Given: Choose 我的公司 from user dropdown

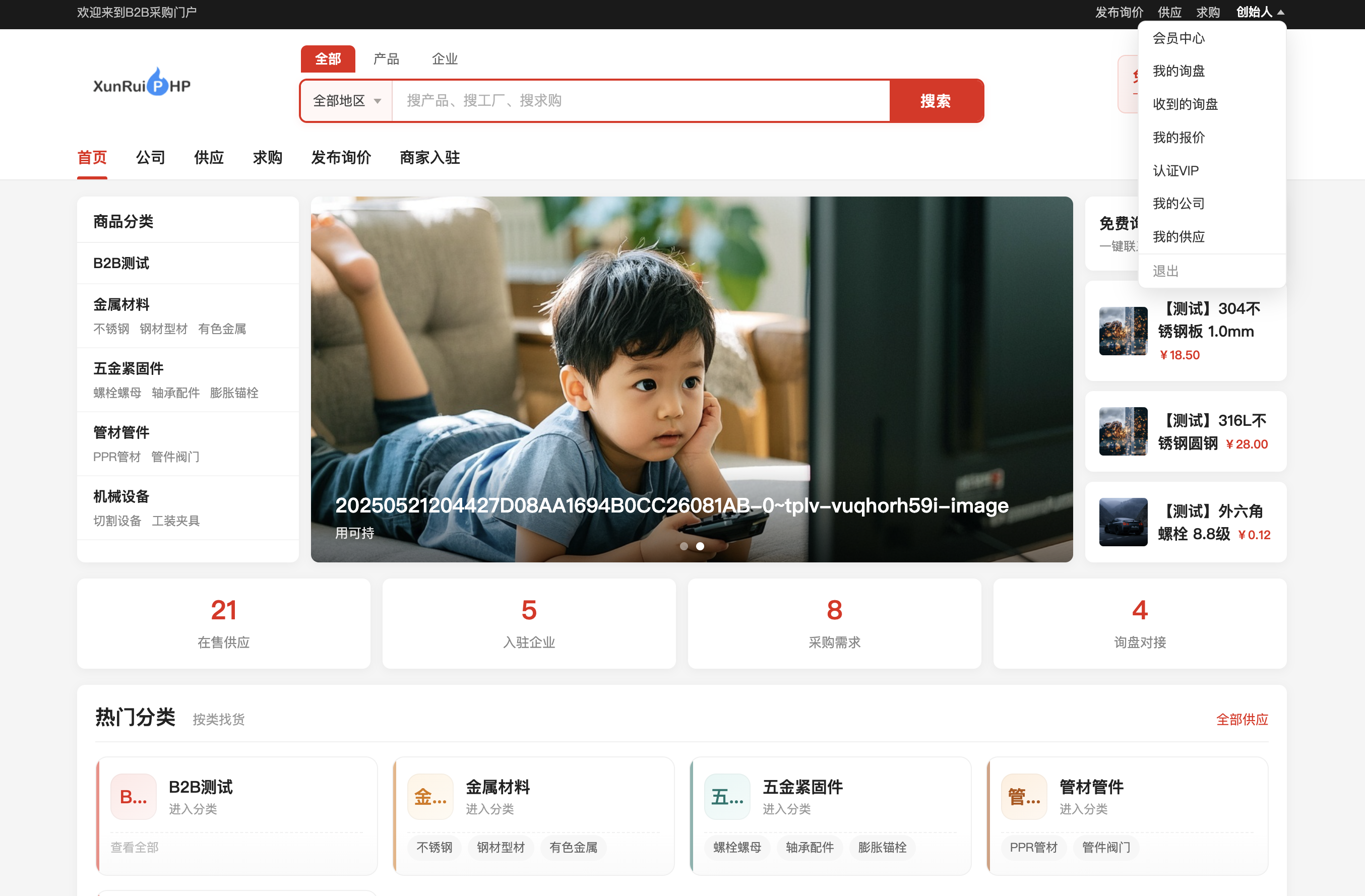Looking at the screenshot, I should tap(1211, 204).
